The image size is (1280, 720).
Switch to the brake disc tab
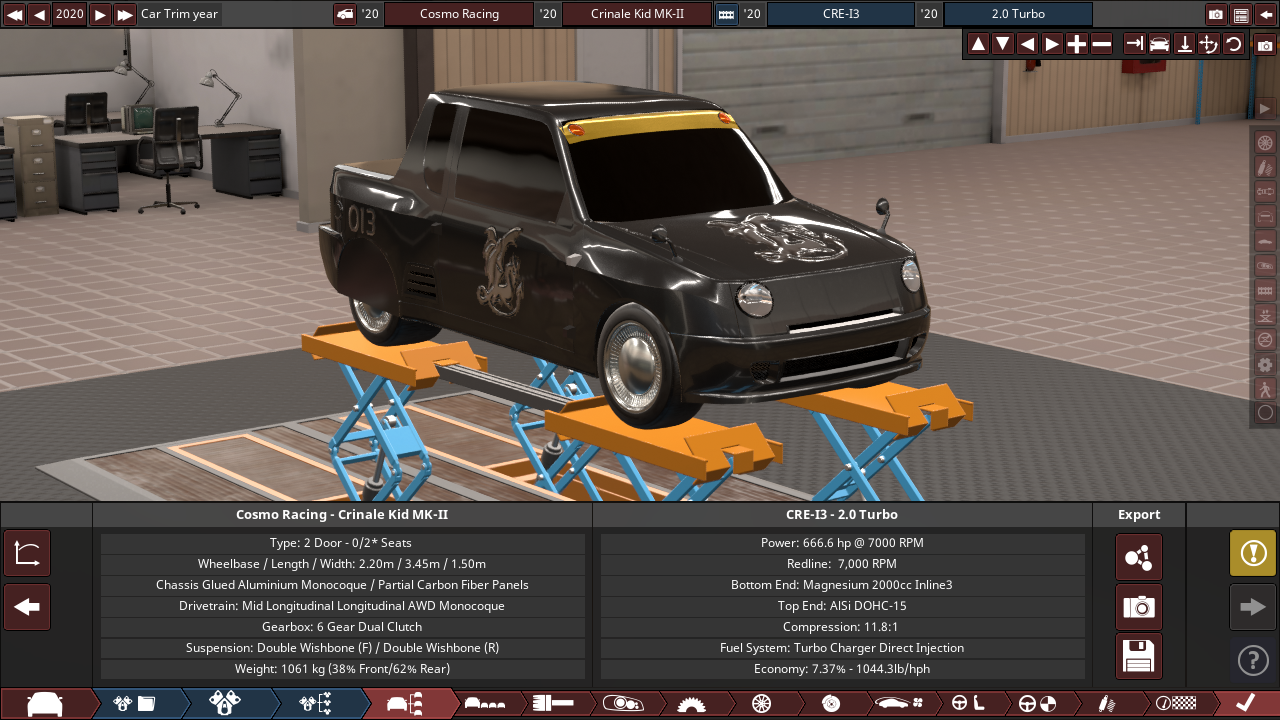coord(830,704)
